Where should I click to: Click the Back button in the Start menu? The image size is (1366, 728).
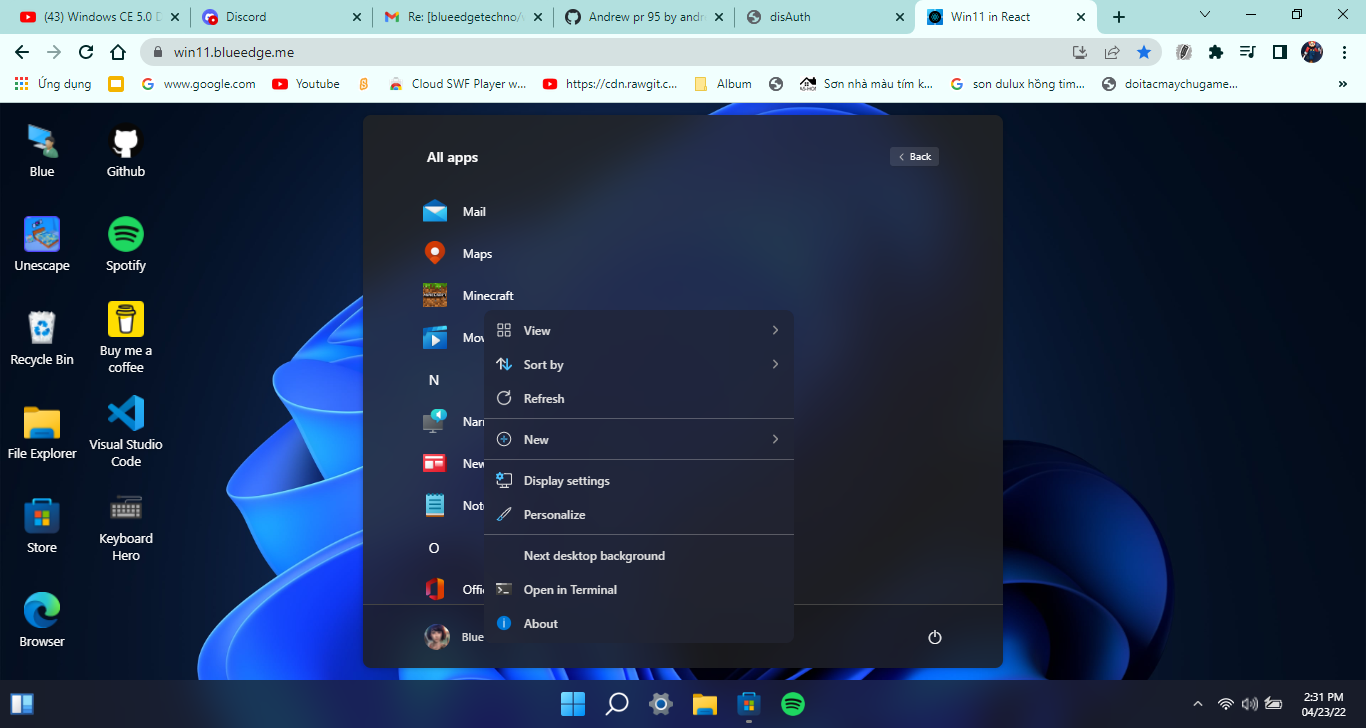[913, 156]
